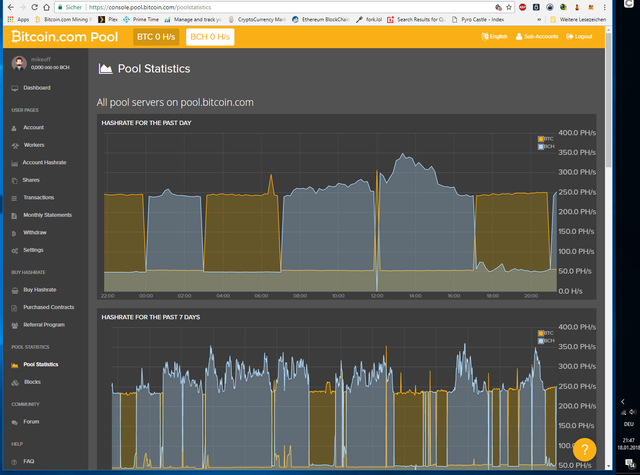Switch to BTC 0 H/s mode
The height and width of the screenshot is (475, 640).
point(156,37)
